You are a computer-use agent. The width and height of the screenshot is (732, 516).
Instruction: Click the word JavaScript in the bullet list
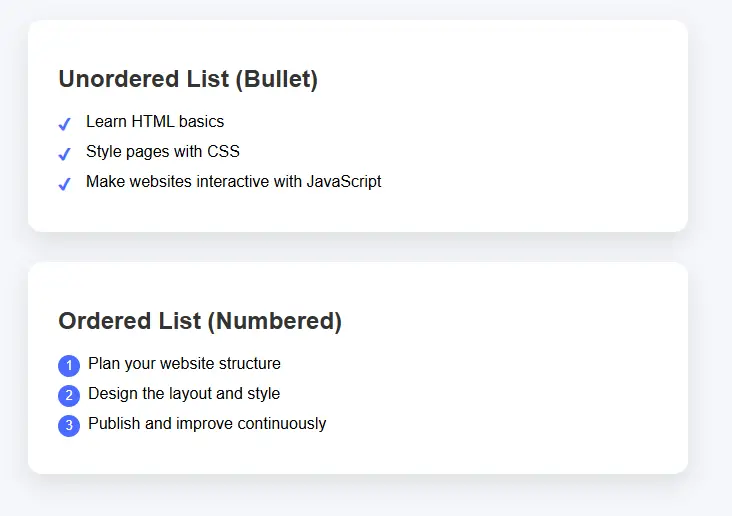344,182
